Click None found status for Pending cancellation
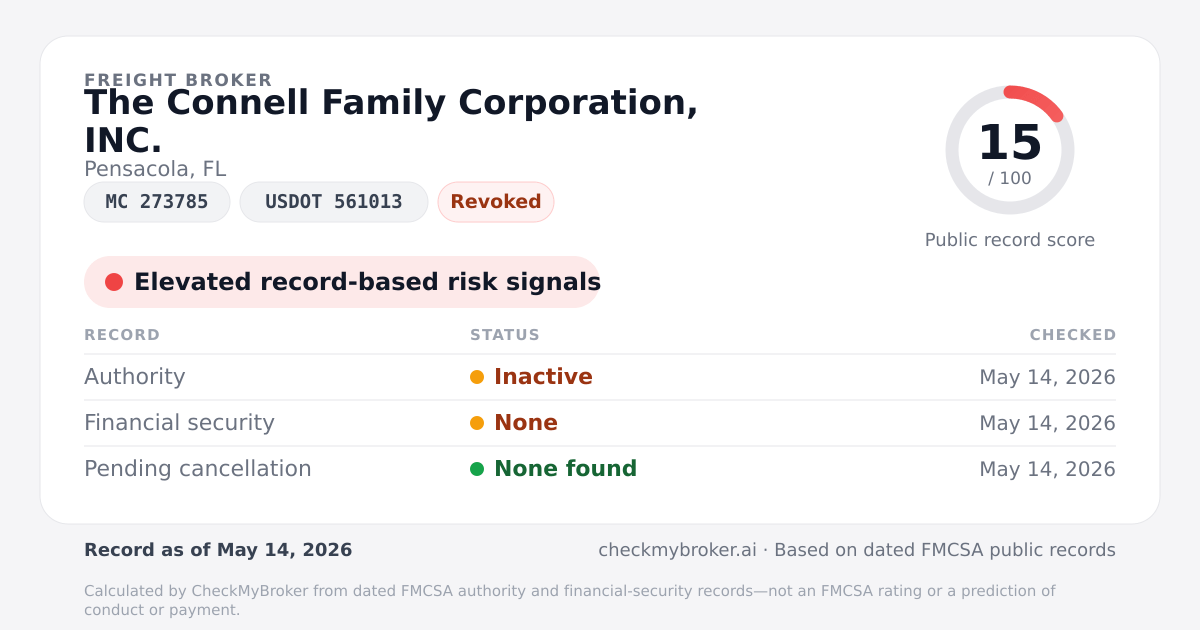Viewport: 1200px width, 630px height. (565, 469)
